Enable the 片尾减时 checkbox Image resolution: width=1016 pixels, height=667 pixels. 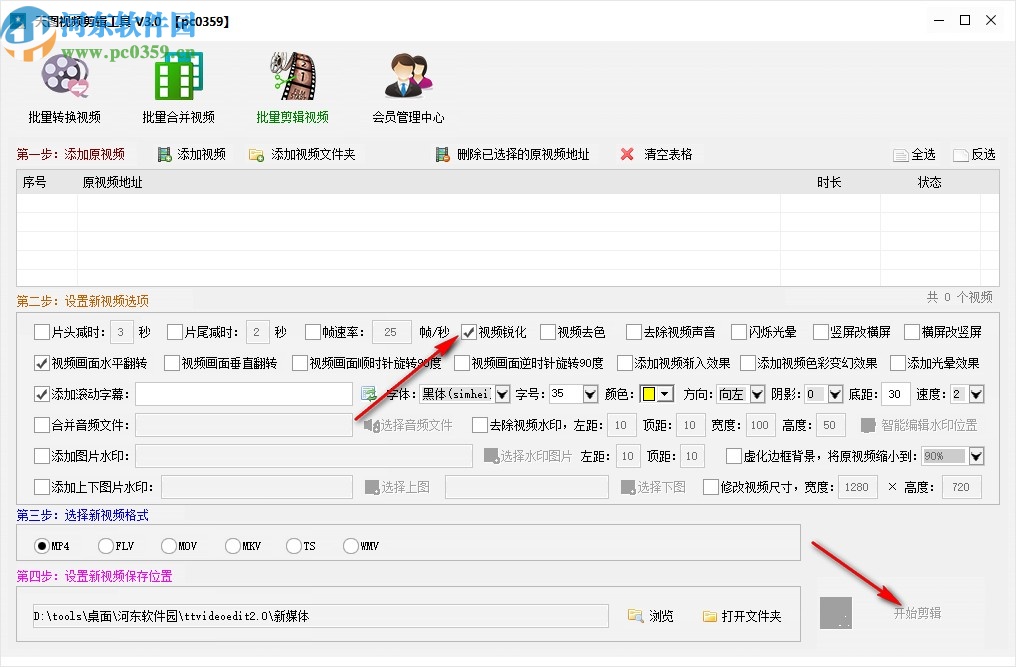(175, 332)
